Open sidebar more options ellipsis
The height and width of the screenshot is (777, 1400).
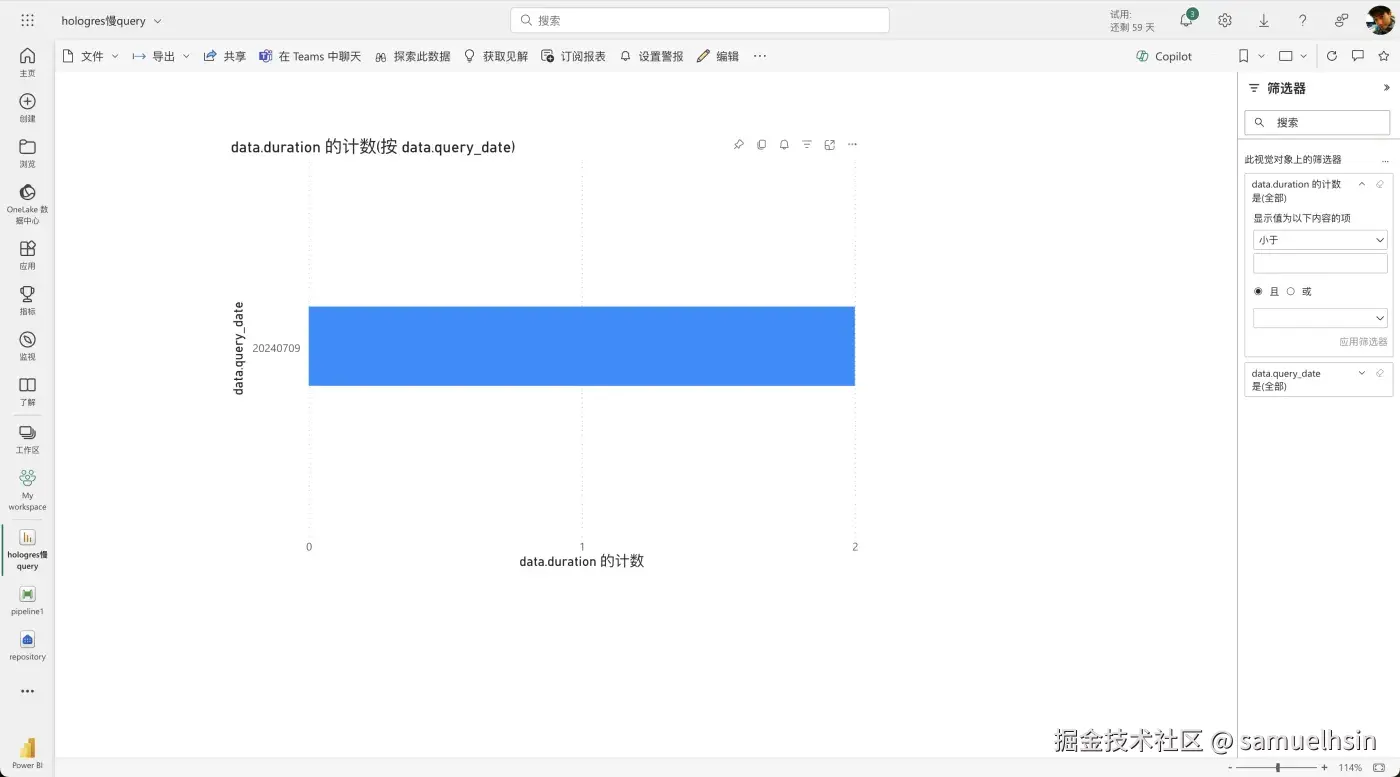27,691
